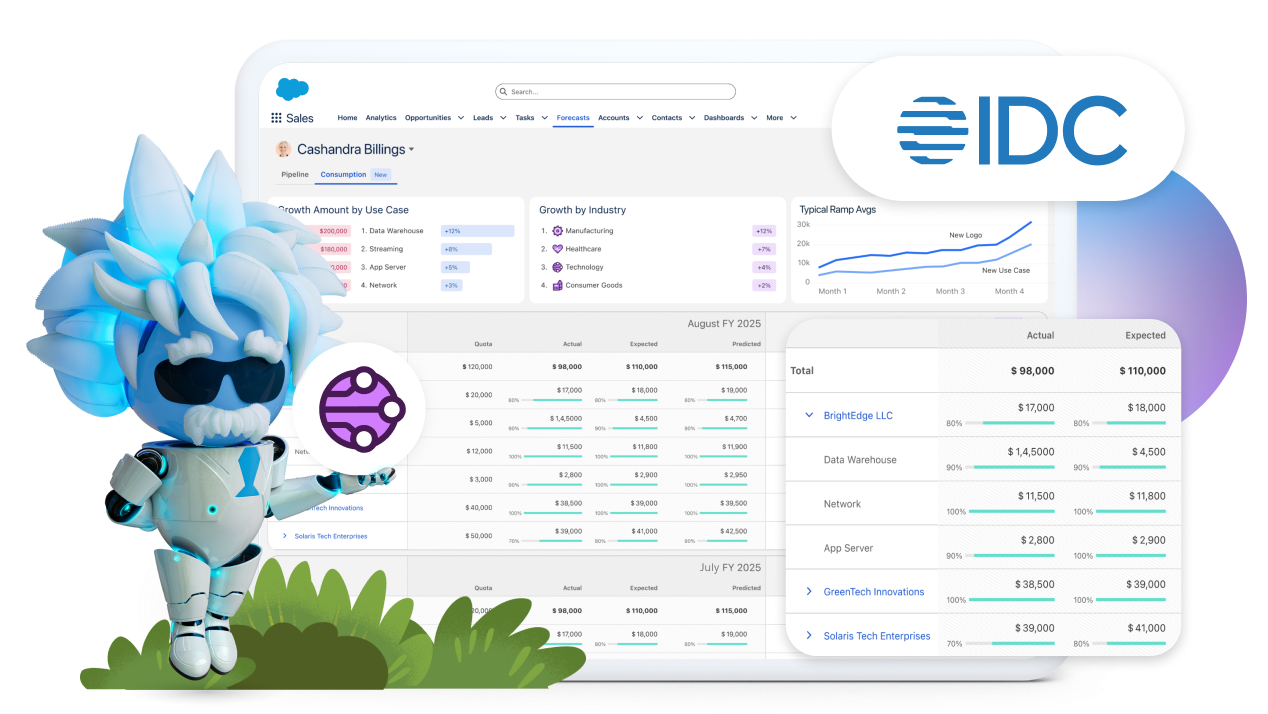The height and width of the screenshot is (714, 1268).
Task: Click the Technology globe icon
Action: [x=558, y=267]
